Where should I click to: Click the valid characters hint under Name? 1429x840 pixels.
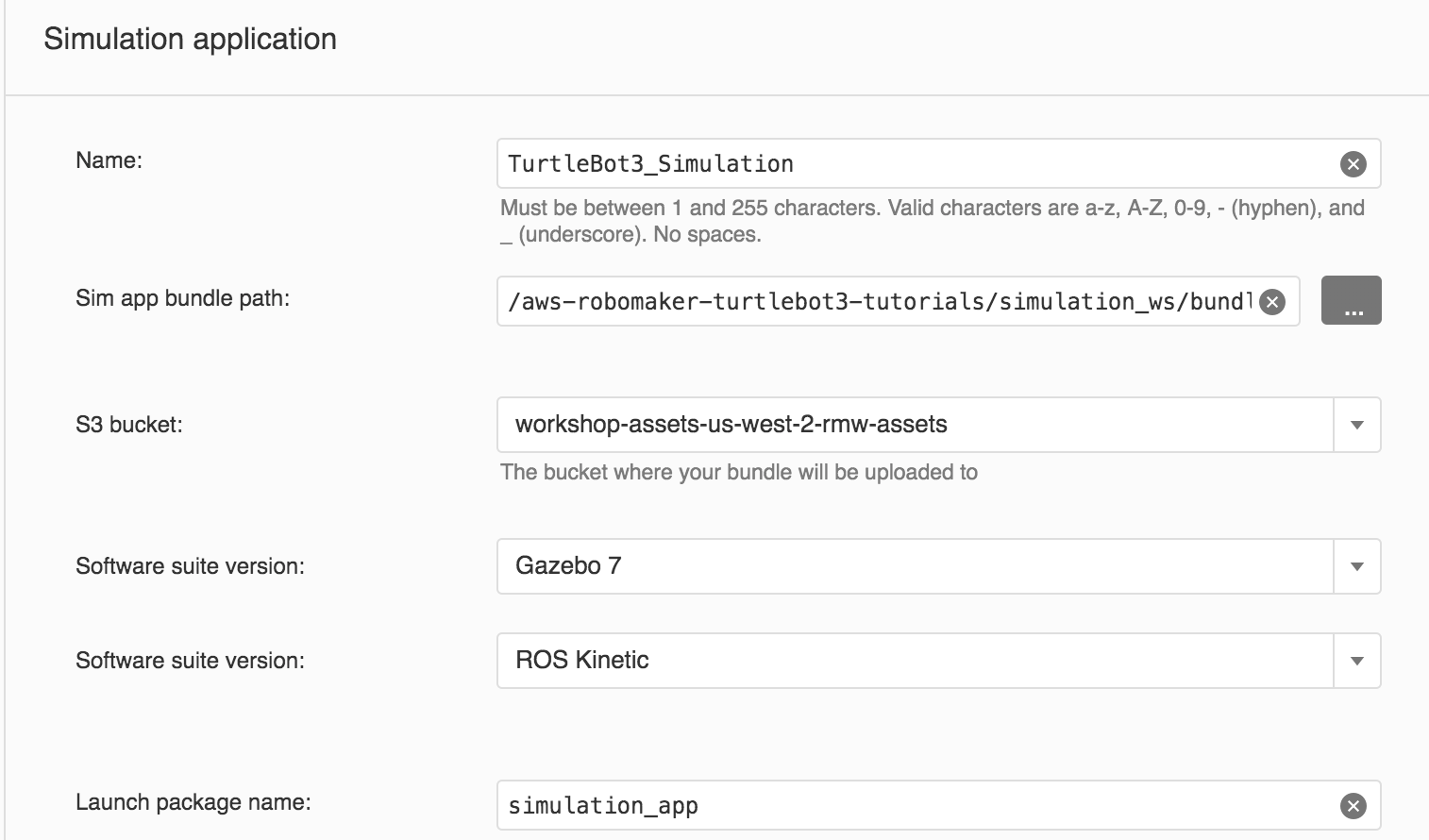point(932,221)
